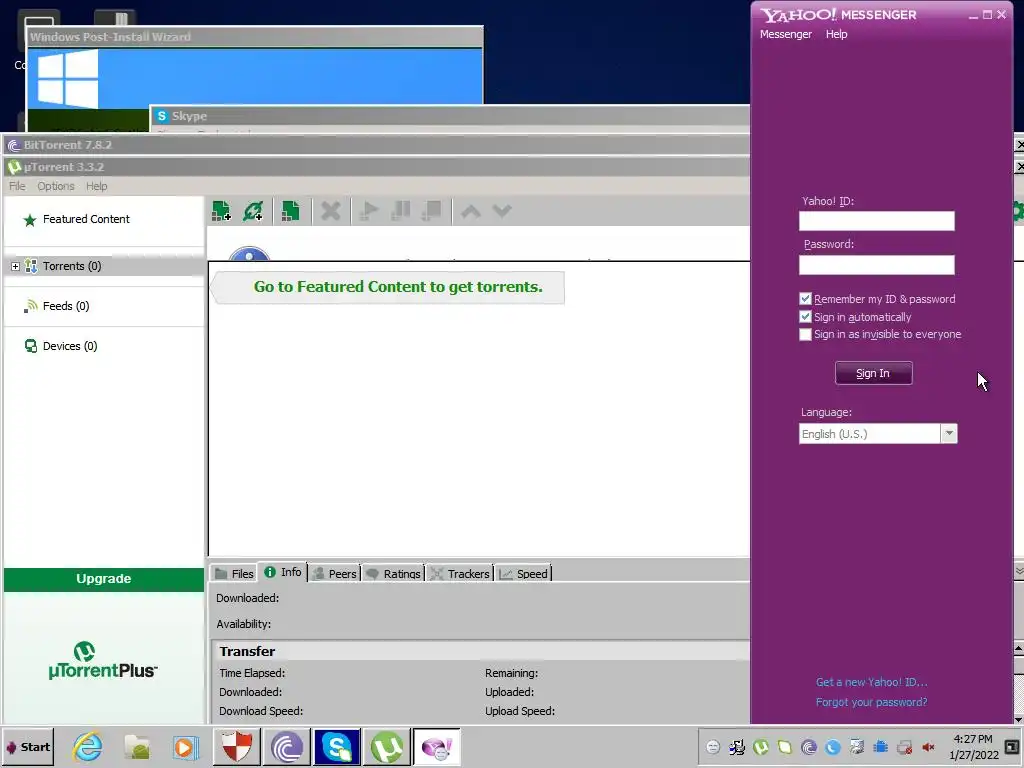Click the green Upgrade button
This screenshot has height=768, width=1024.
click(x=104, y=579)
